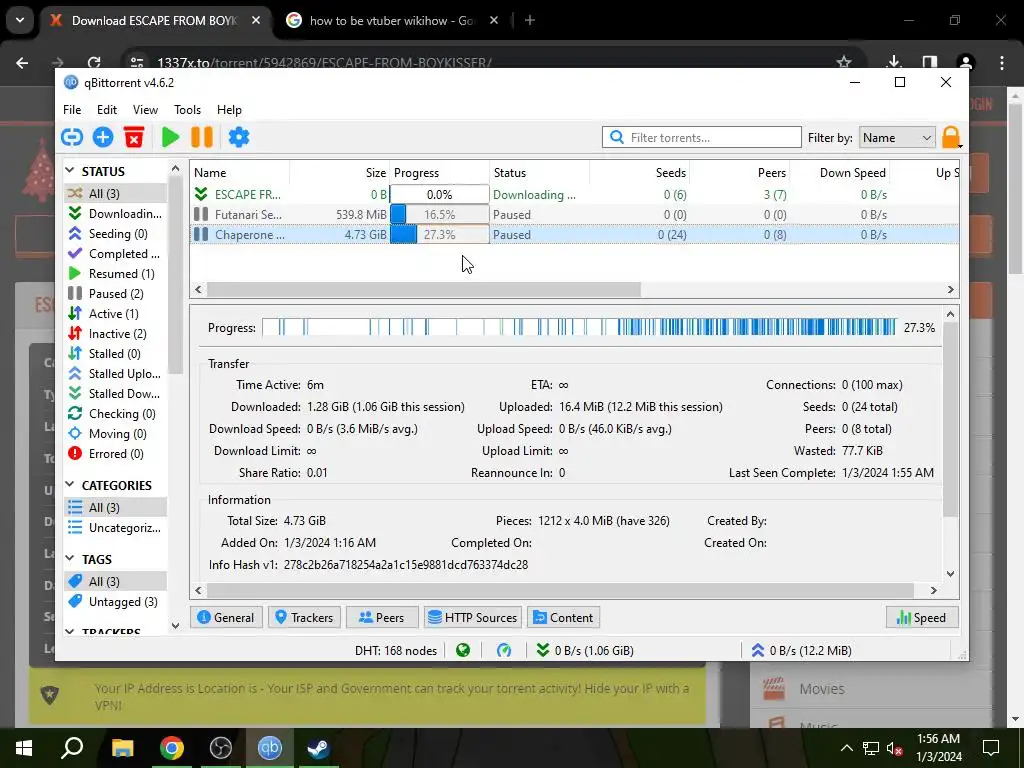Image resolution: width=1024 pixels, height=768 pixels.
Task: Select the Stalled (0) status filter
Action: pos(116,353)
